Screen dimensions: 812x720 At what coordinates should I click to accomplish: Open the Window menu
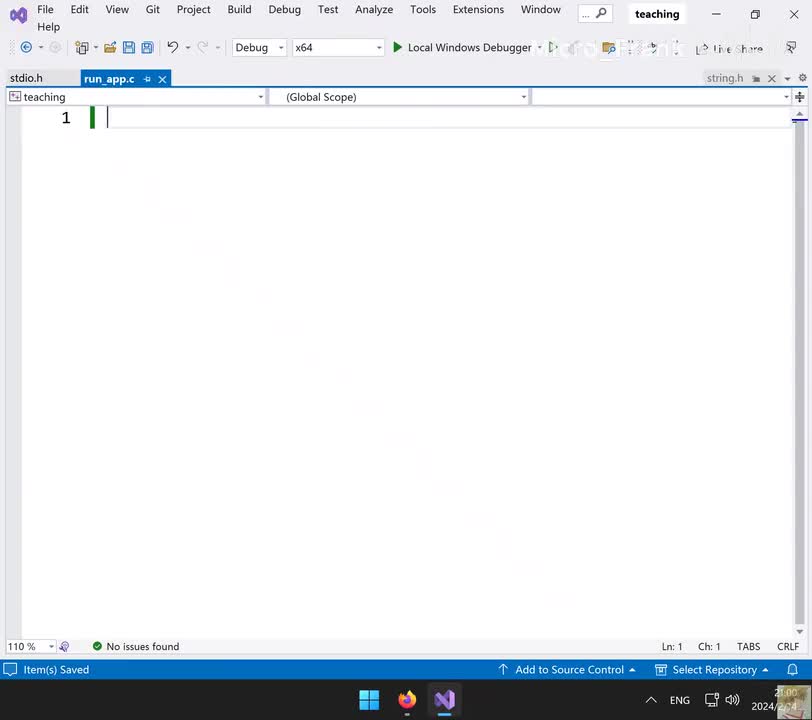click(x=541, y=9)
